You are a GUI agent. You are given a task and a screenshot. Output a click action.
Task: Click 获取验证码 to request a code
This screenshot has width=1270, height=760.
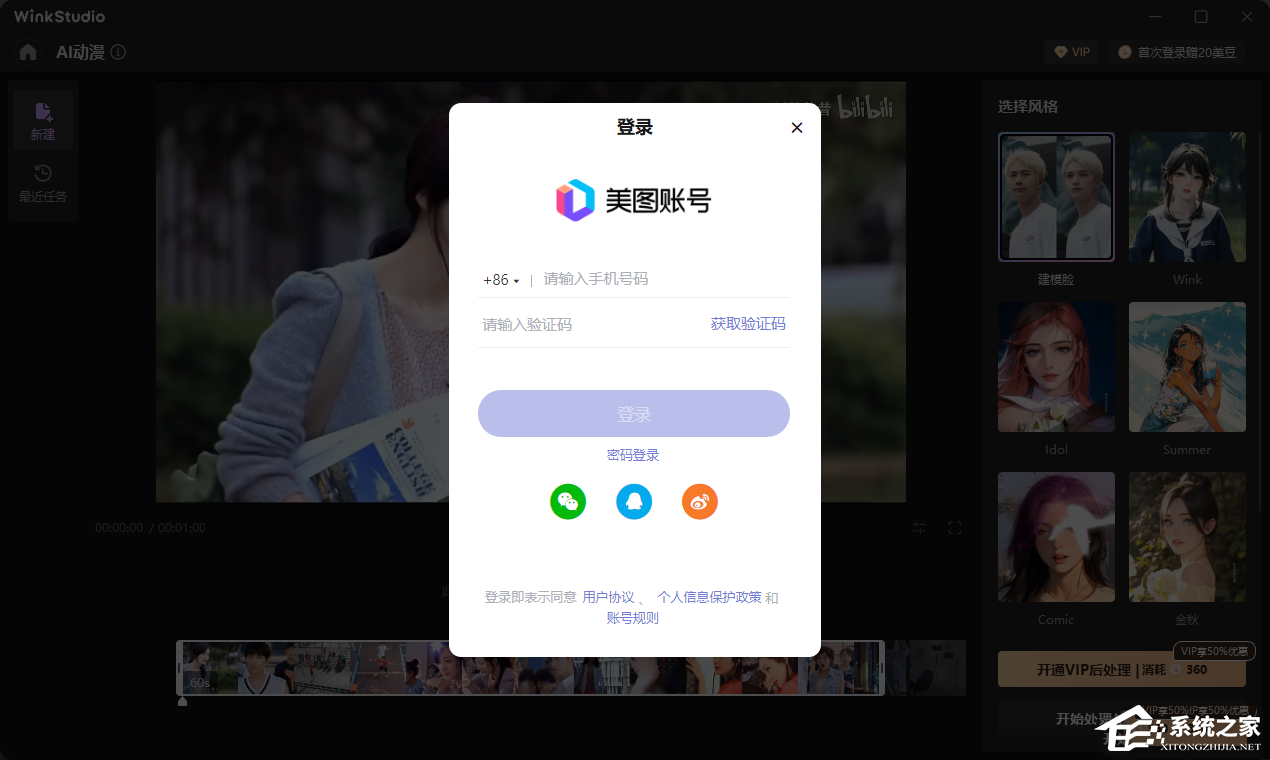748,324
